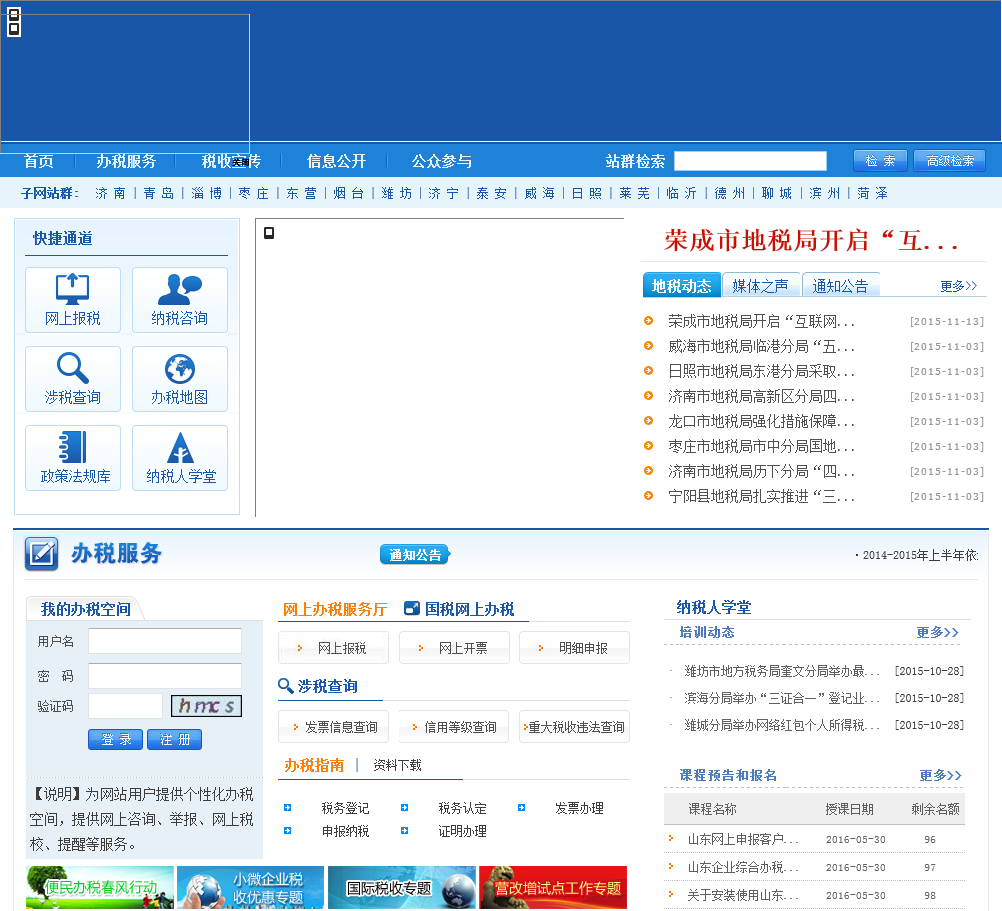Click the 高级检索 button
This screenshot has height=911, width=1002.
[950, 161]
